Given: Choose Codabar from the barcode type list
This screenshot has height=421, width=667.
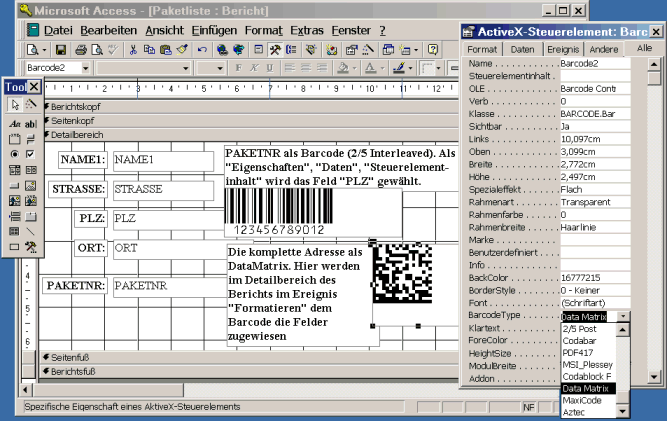Looking at the screenshot, I should pyautogui.click(x=588, y=341).
